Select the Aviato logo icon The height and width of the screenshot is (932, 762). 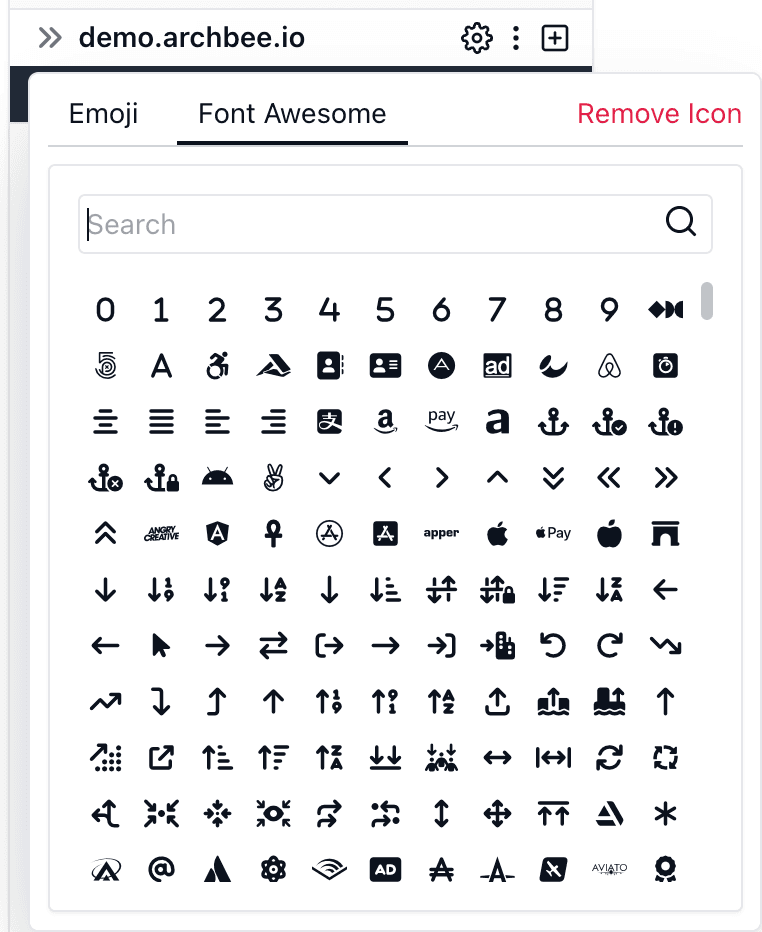609,868
